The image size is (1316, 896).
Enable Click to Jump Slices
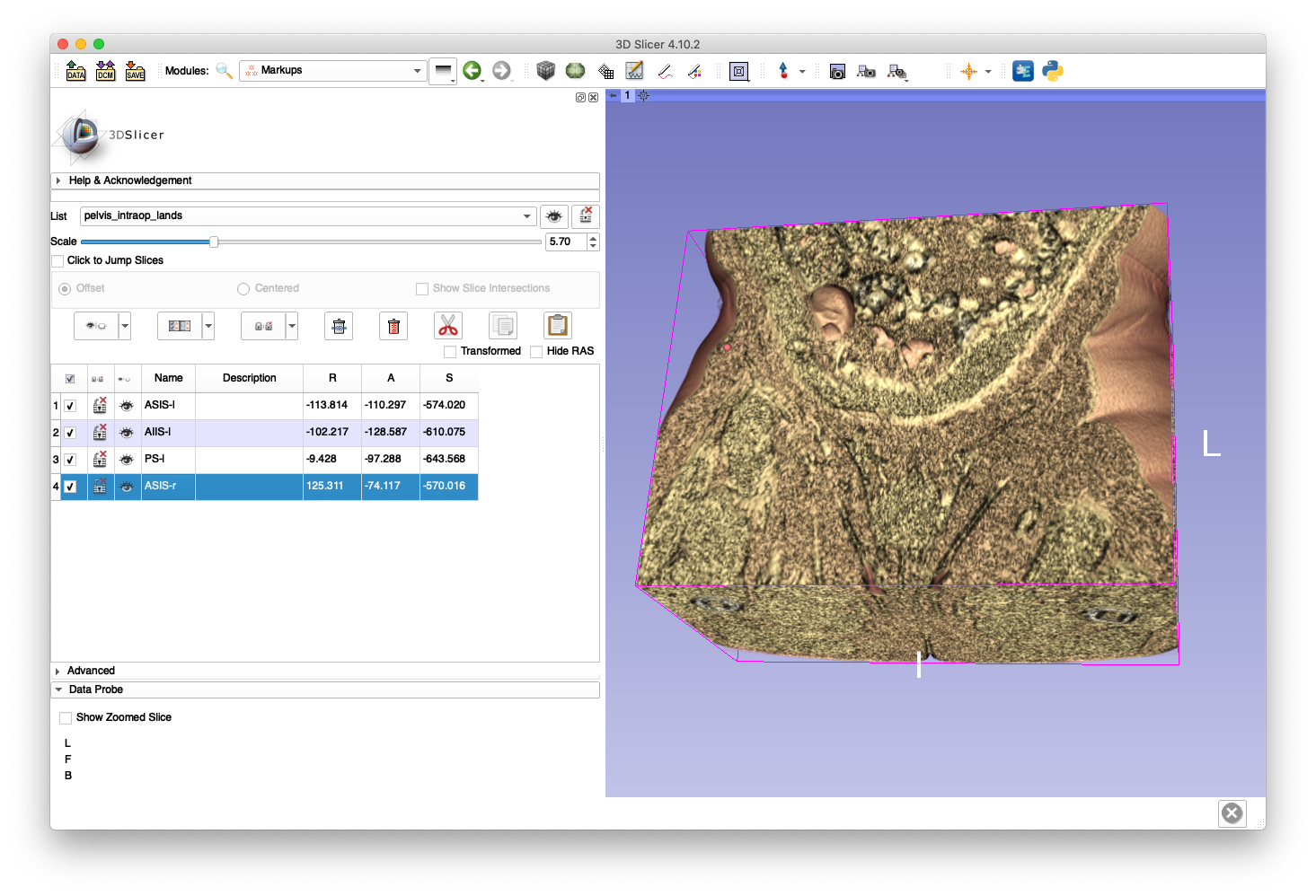click(x=58, y=261)
